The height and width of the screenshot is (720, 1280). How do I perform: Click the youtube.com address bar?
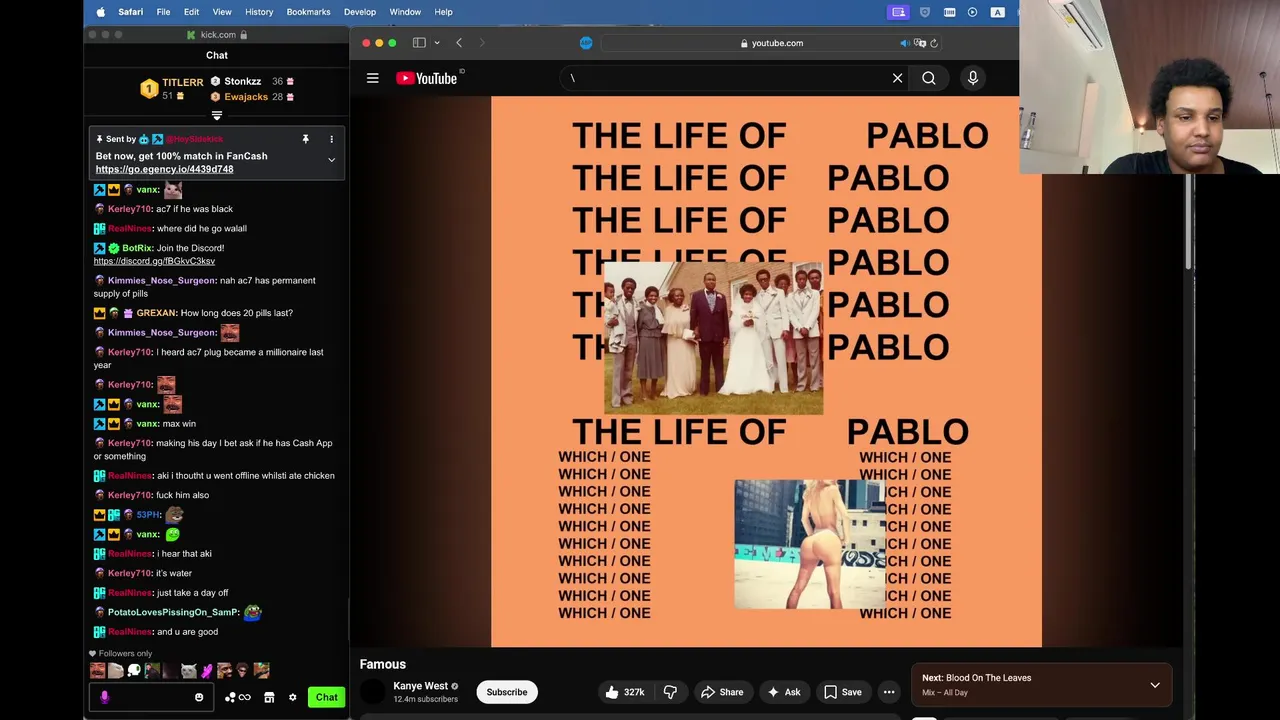point(772,43)
